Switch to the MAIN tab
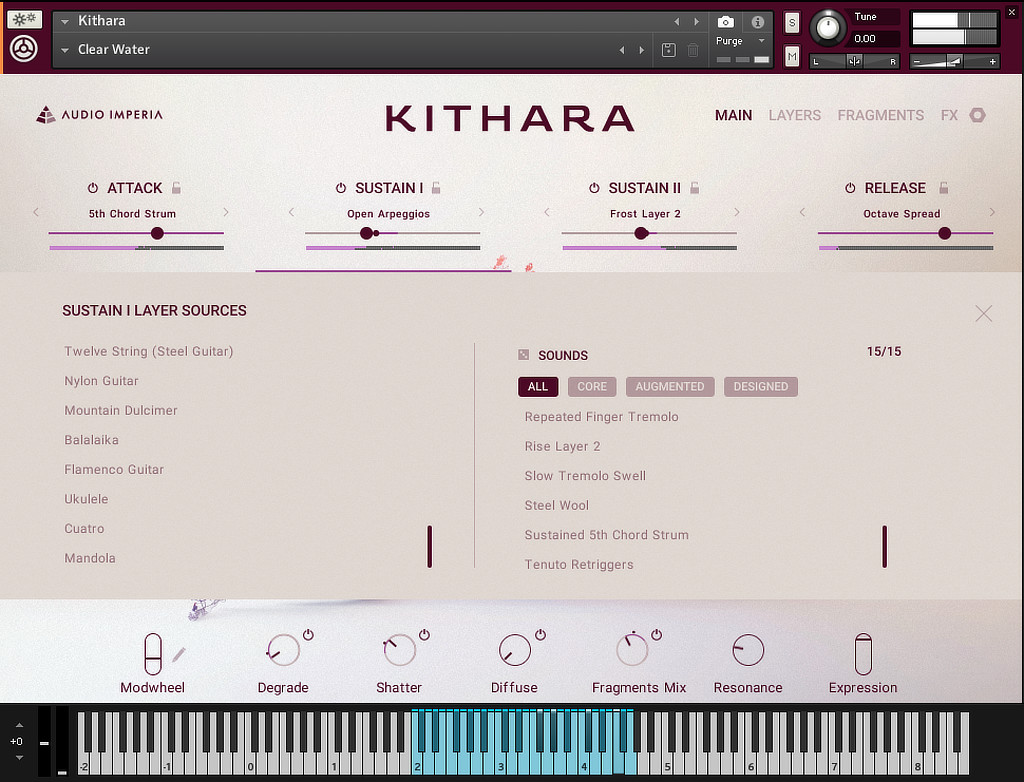 (733, 116)
